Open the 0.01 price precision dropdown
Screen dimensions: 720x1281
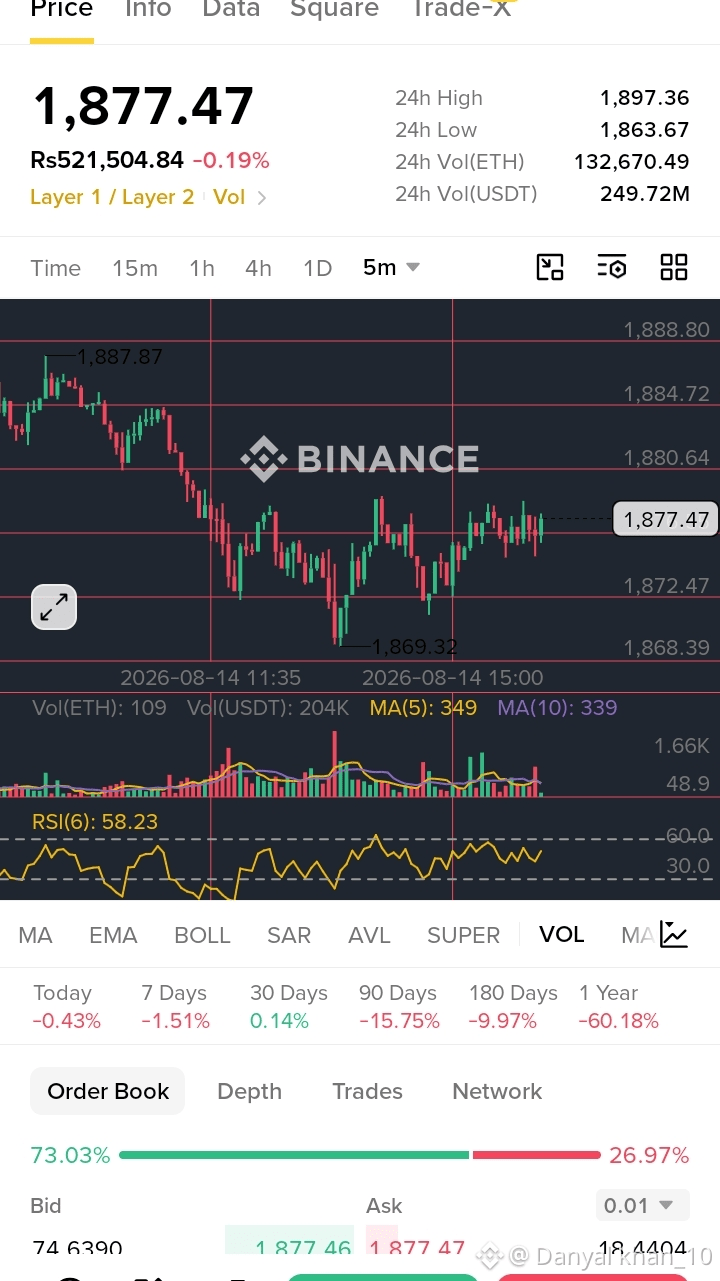642,1205
